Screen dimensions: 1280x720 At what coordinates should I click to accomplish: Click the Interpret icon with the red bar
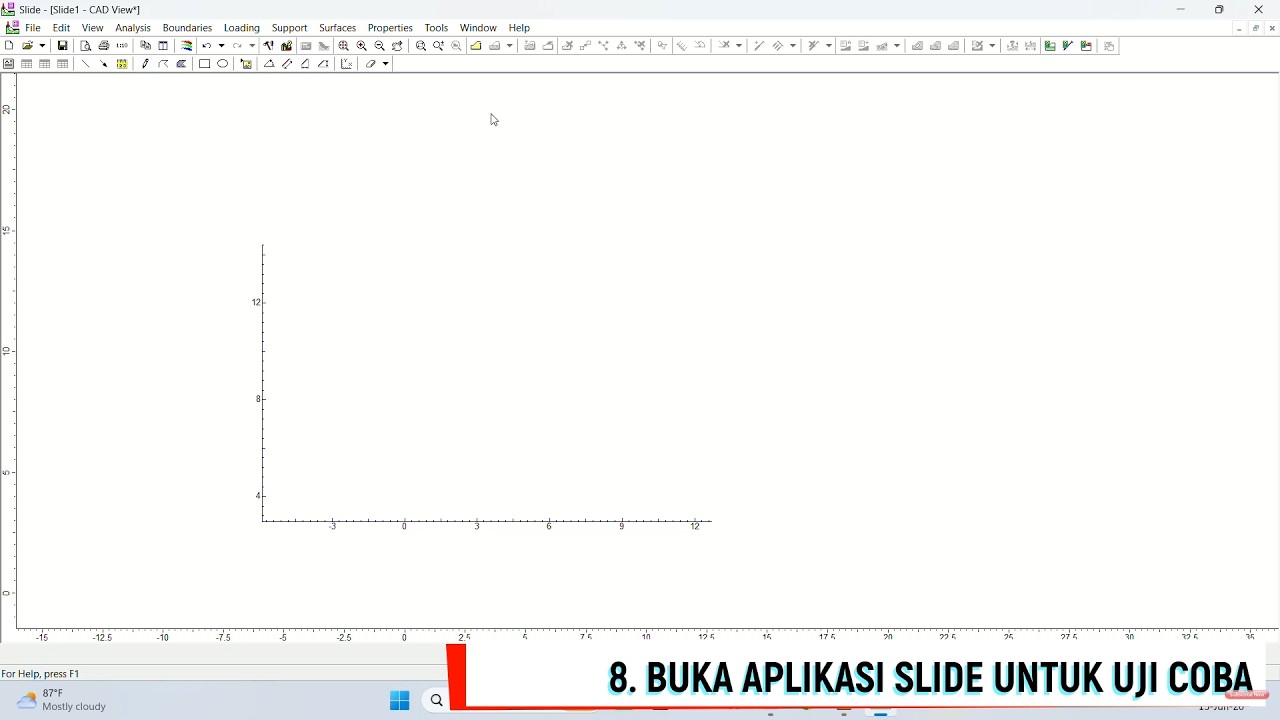[x=1086, y=46]
